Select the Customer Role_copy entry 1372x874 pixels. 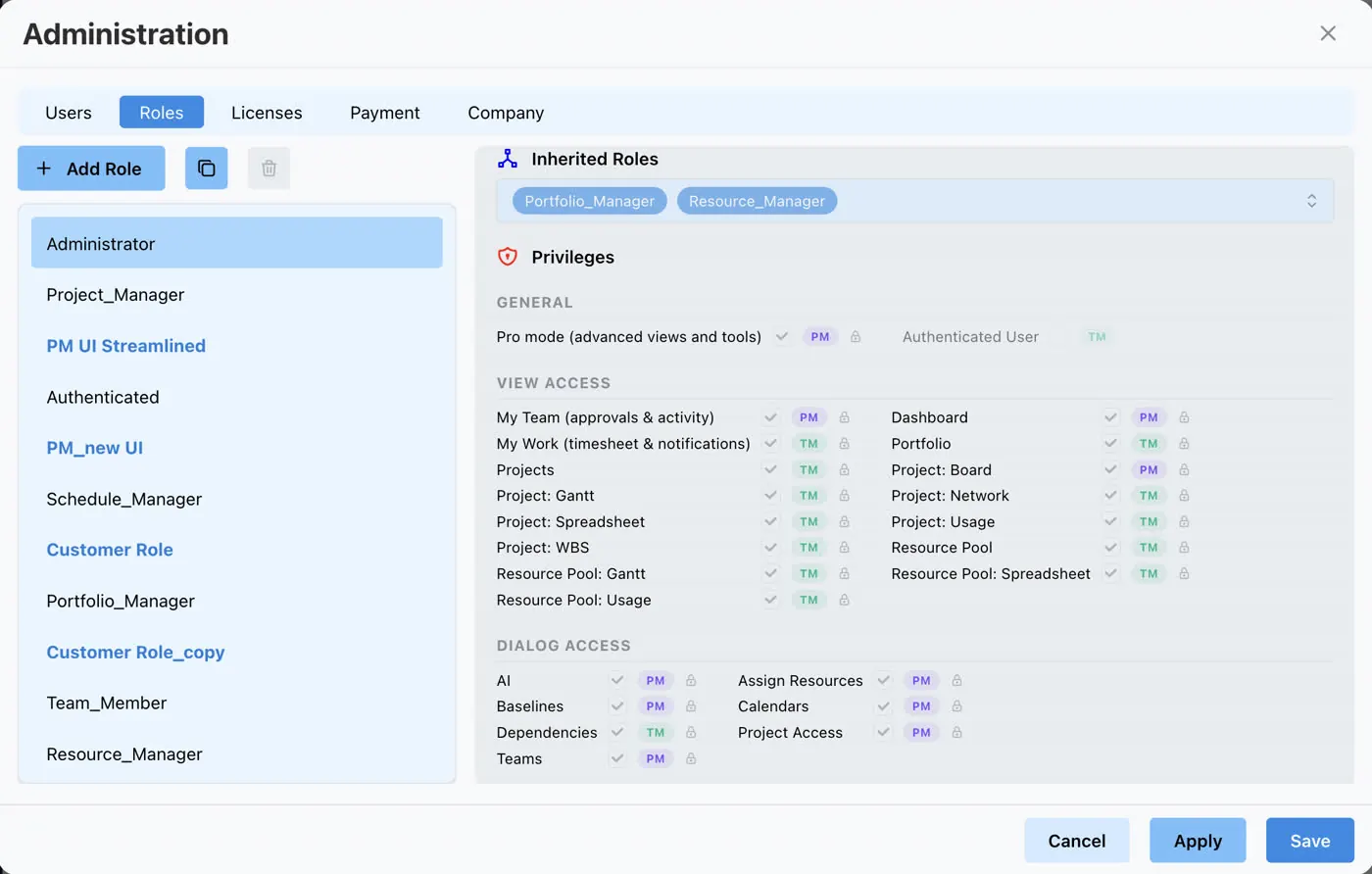tap(237, 652)
